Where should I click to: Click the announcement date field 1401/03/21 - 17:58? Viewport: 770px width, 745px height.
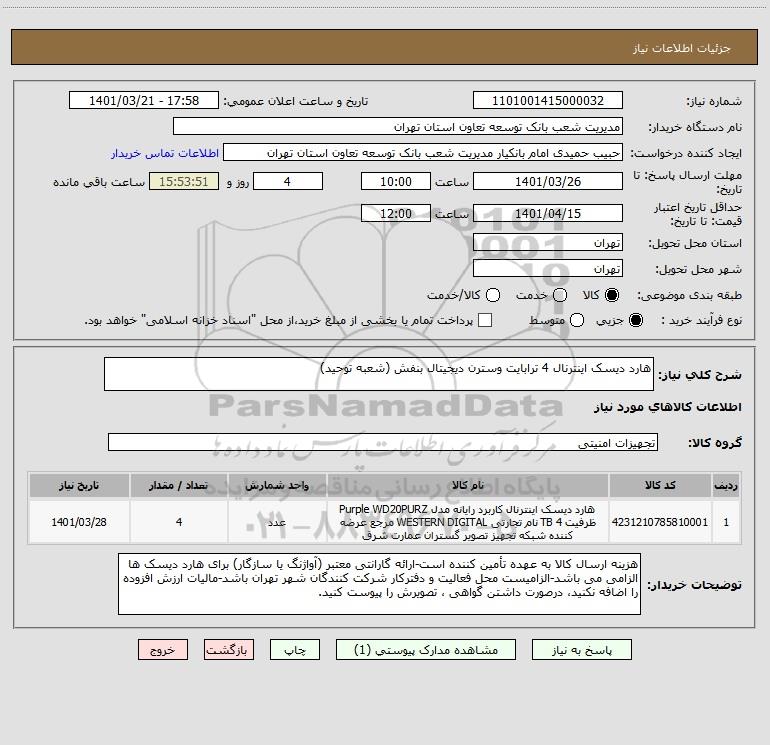(144, 101)
